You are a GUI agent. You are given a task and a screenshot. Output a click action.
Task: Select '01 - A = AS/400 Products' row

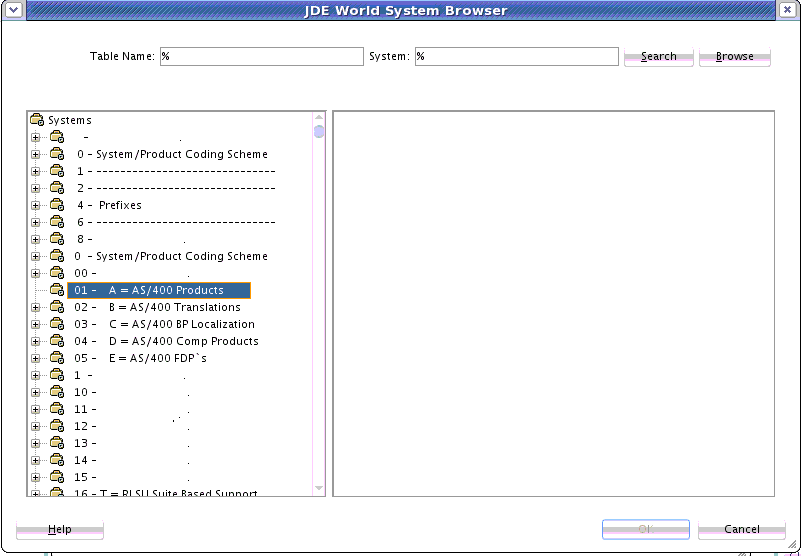point(159,290)
